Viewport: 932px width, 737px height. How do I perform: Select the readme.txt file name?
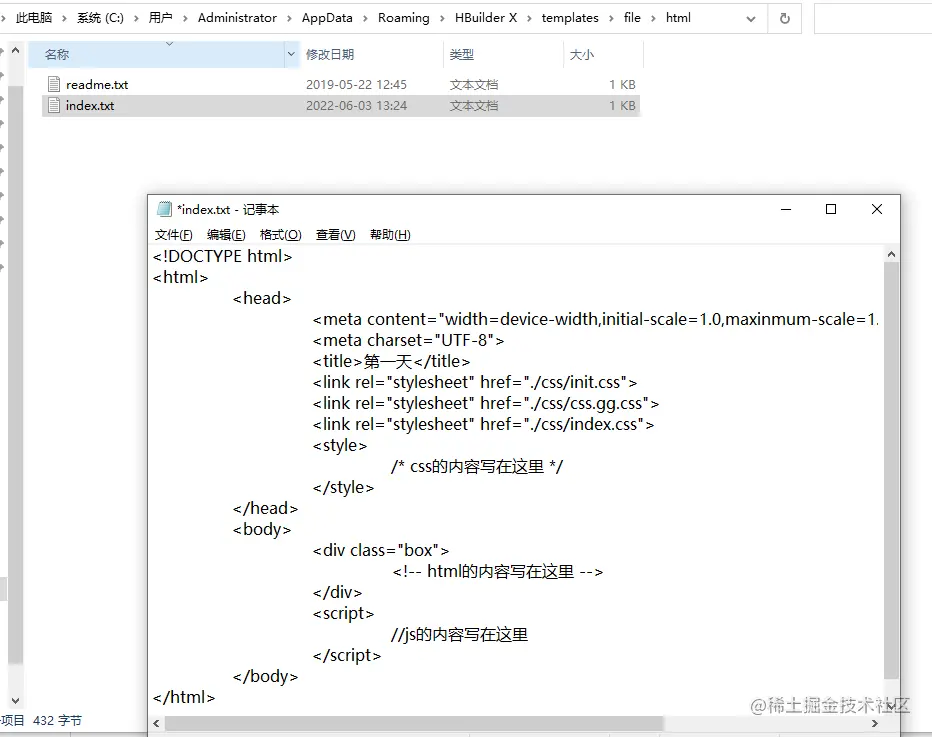[x=97, y=85]
